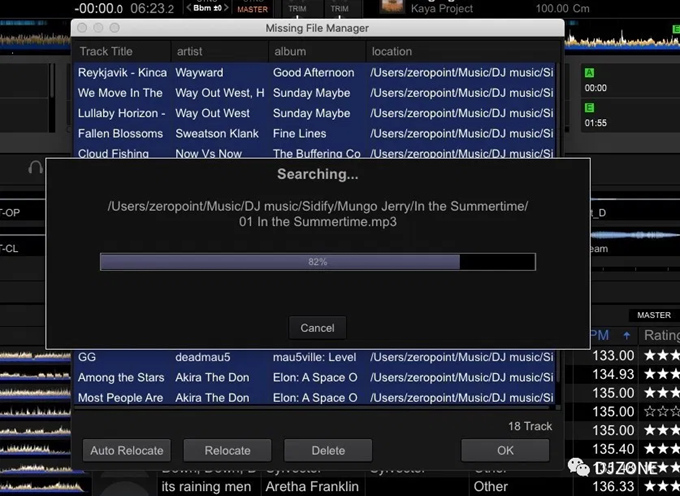Sort by Track Title column header
Image resolution: width=680 pixels, height=496 pixels.
click(x=122, y=52)
